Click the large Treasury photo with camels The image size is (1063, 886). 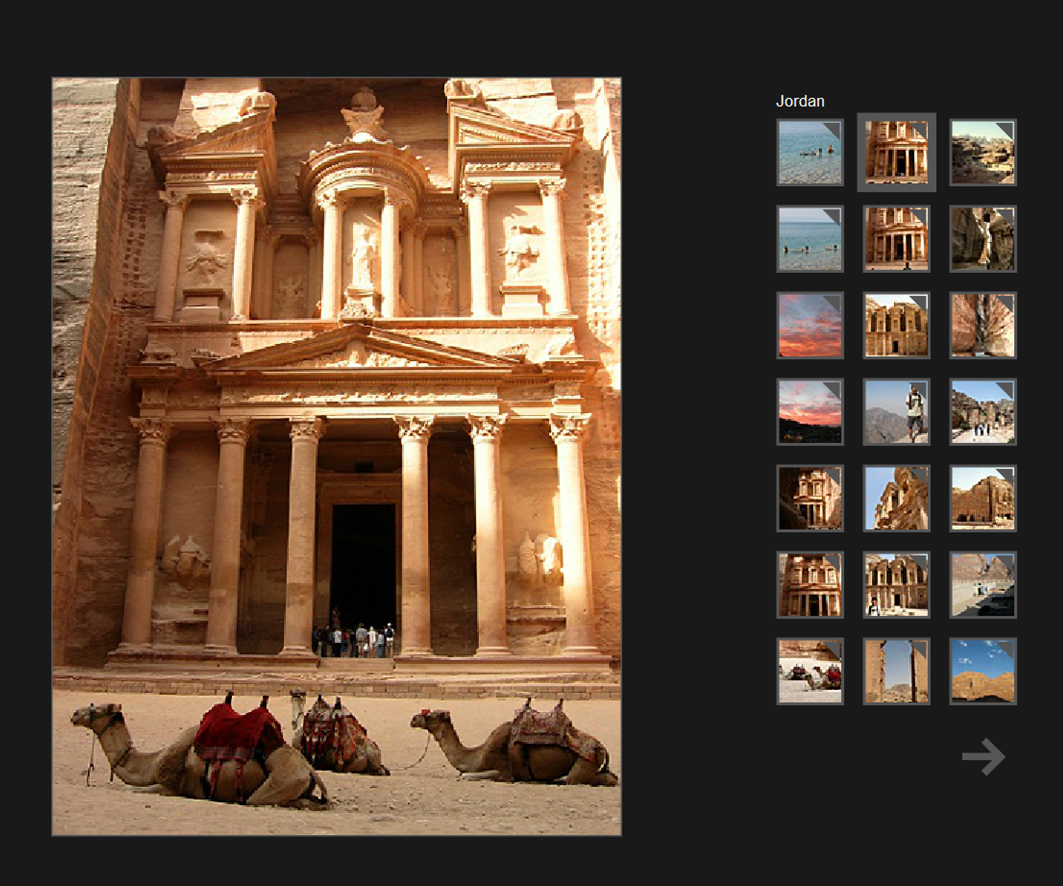(x=337, y=456)
